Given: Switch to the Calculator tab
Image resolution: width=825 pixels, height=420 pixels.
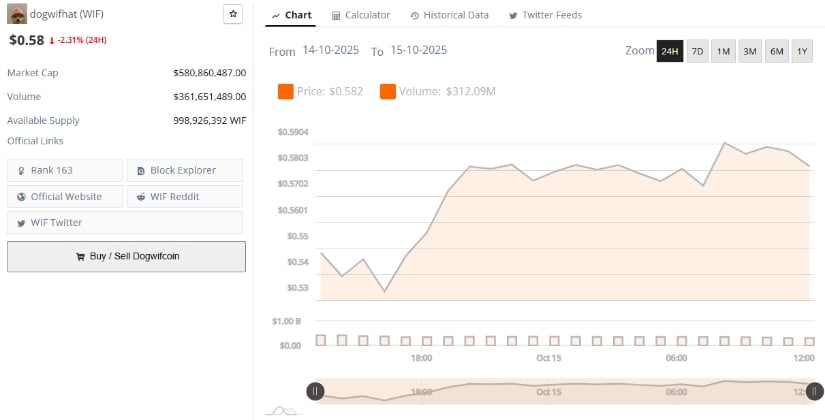Looking at the screenshot, I should [360, 15].
